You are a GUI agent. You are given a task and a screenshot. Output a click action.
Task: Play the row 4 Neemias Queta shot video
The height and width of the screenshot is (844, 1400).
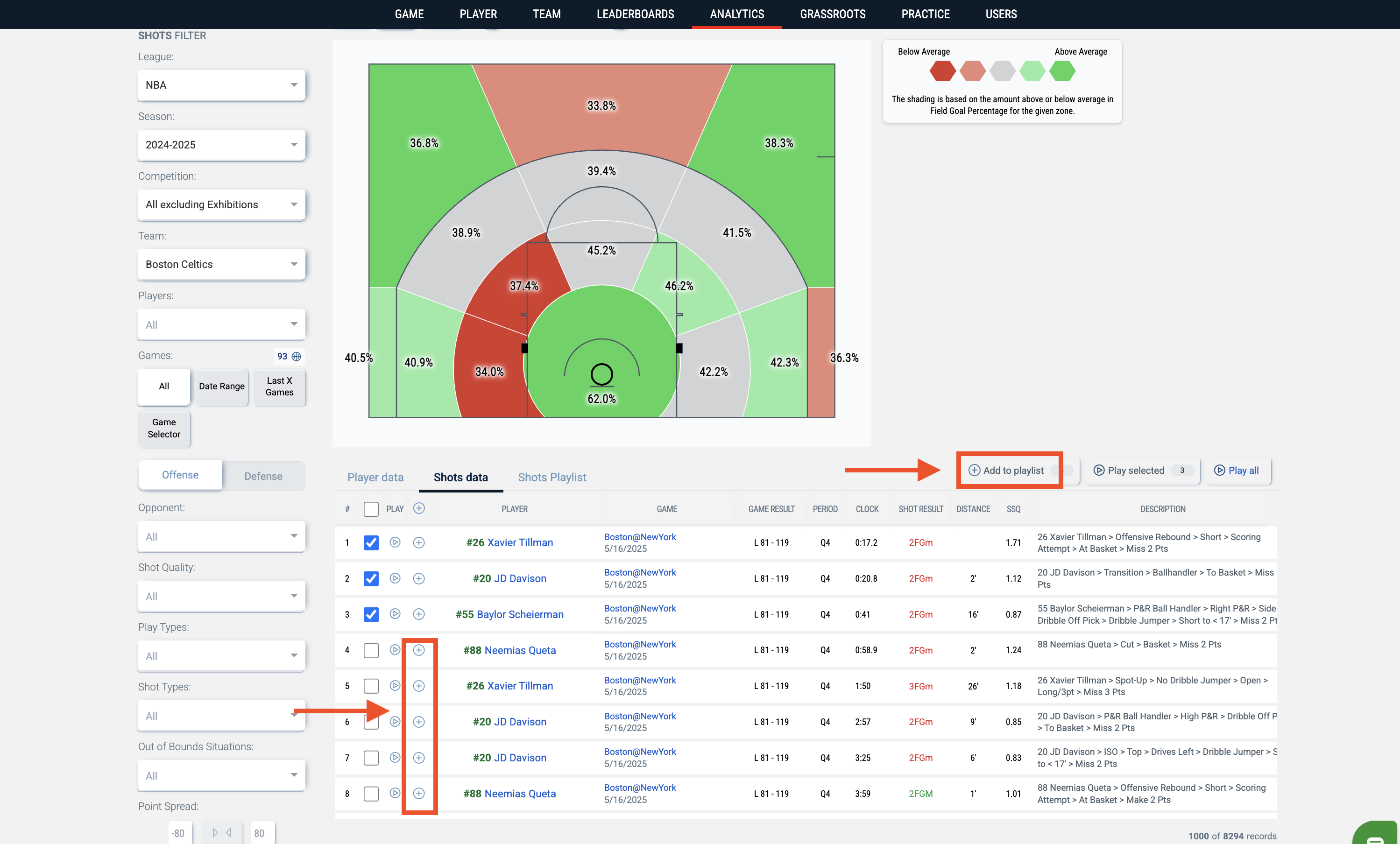click(x=395, y=650)
